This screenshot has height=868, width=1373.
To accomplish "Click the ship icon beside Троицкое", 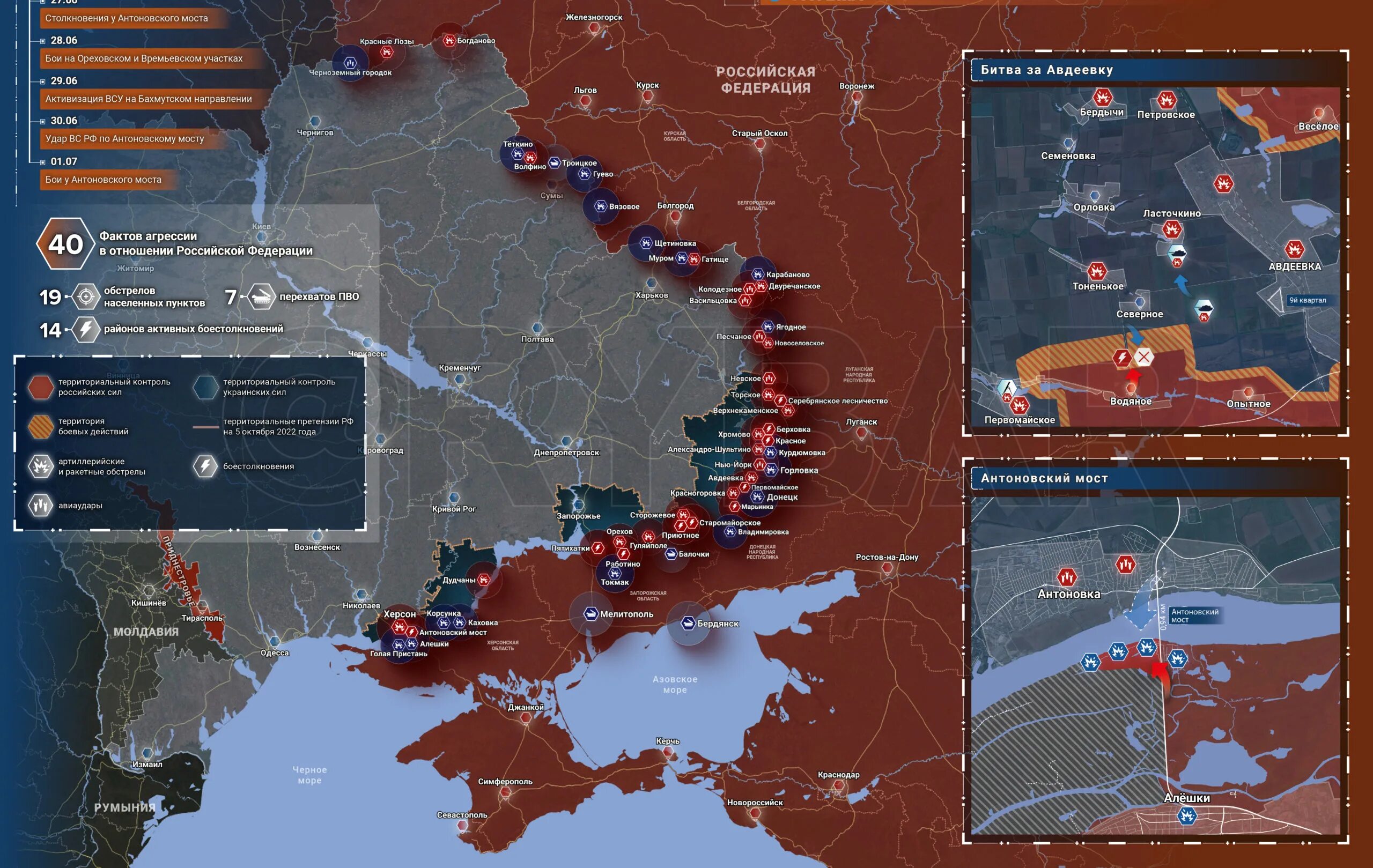I will pyautogui.click(x=554, y=163).
